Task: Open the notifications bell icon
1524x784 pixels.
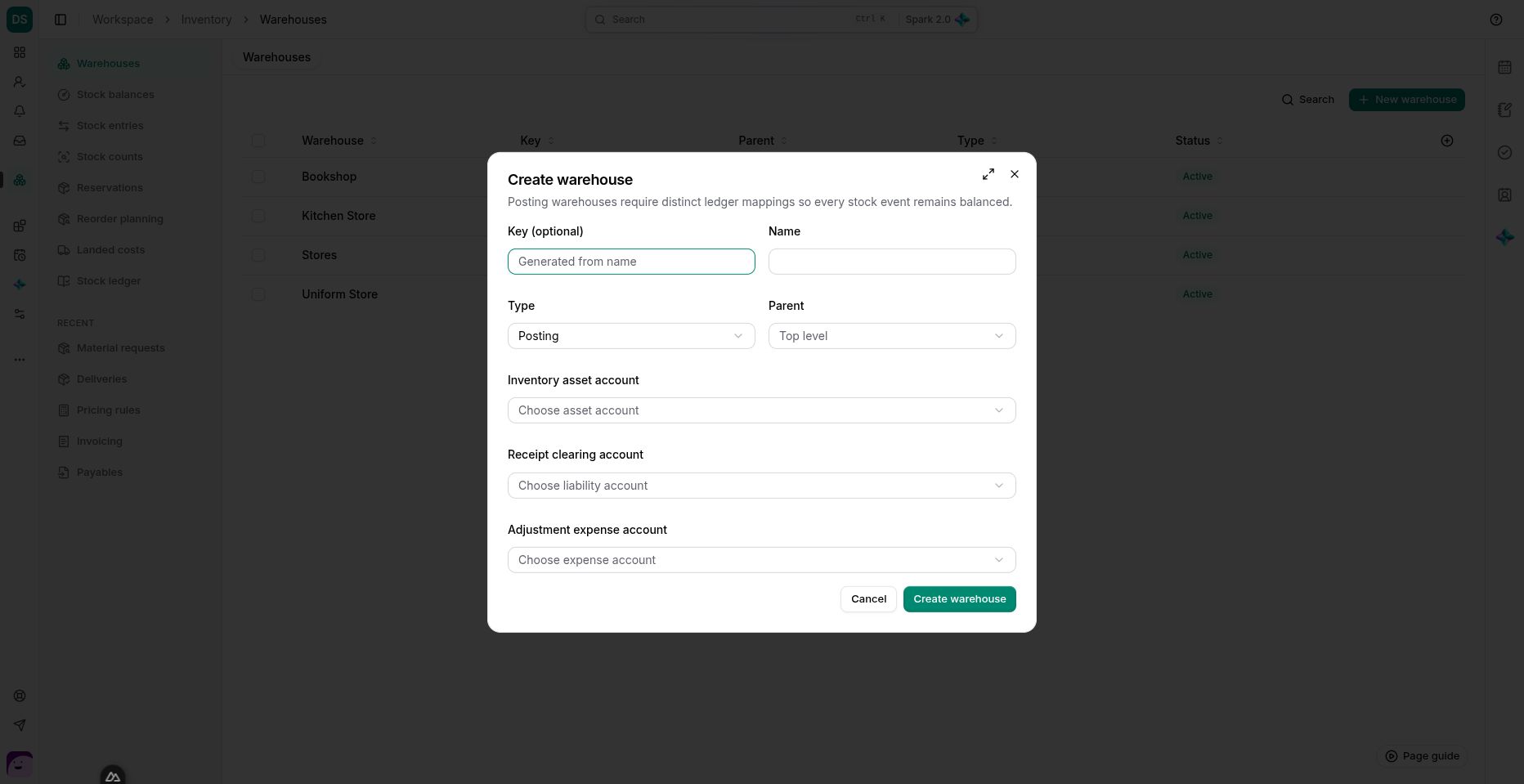Action: coord(20,111)
